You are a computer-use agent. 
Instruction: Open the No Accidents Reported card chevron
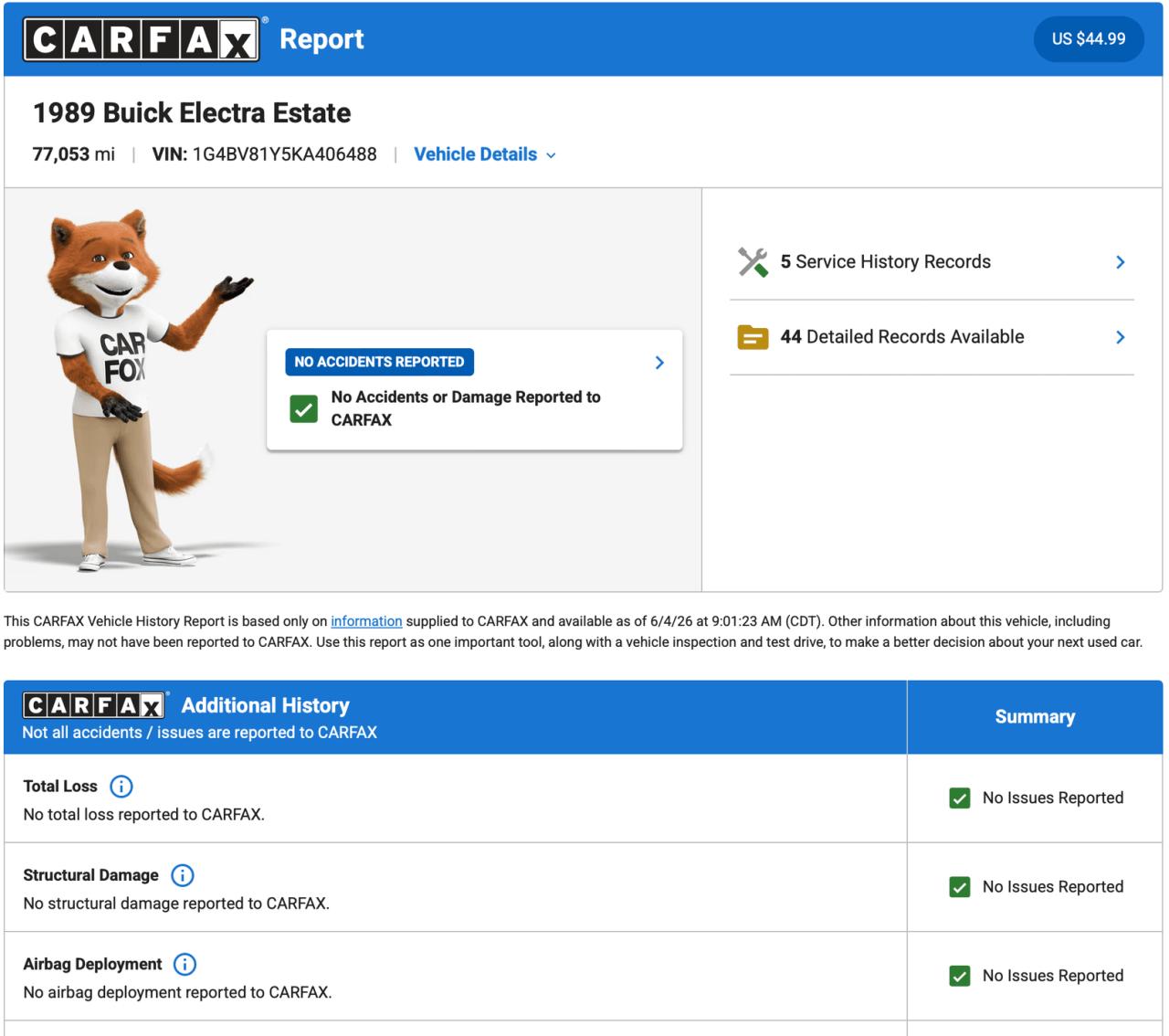coord(659,363)
